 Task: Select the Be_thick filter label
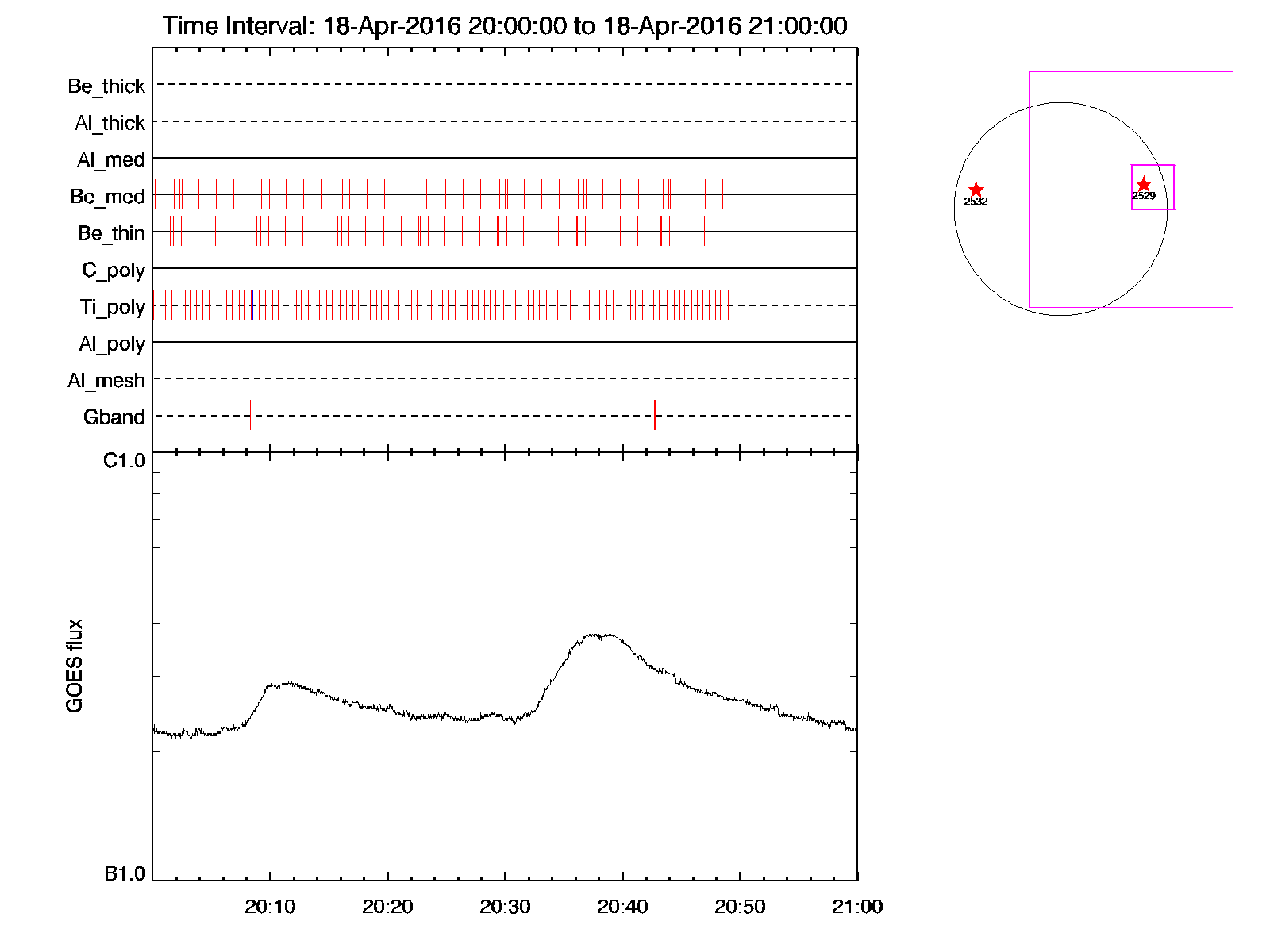pyautogui.click(x=106, y=86)
